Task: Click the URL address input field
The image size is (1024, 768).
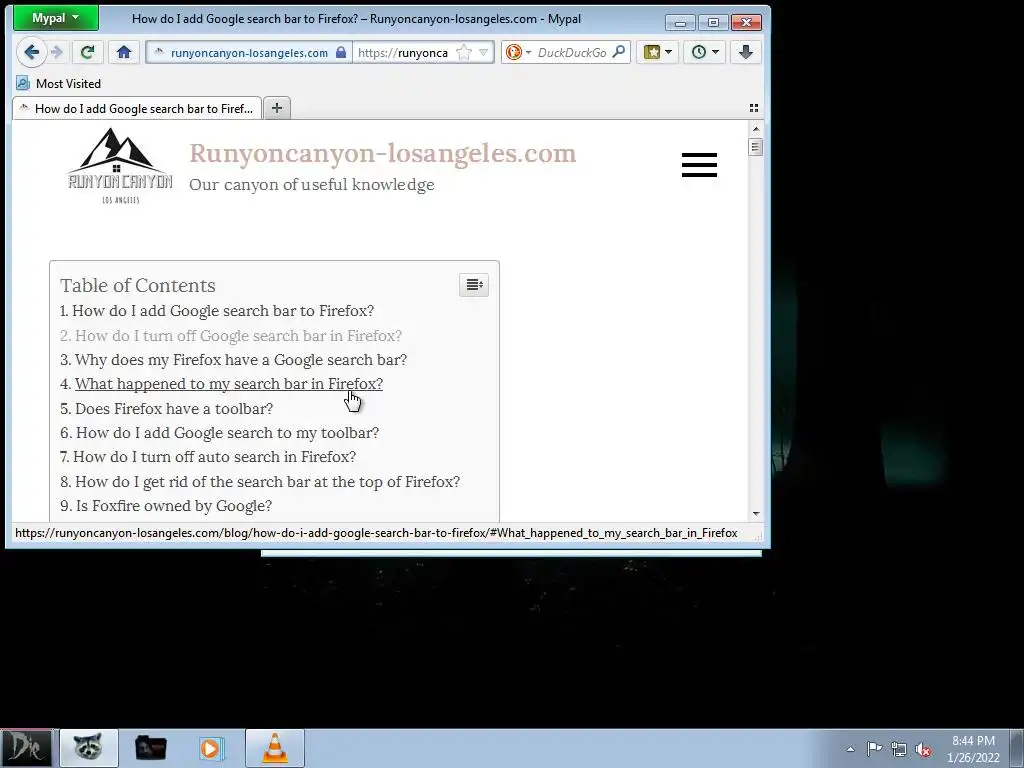Action: pos(405,52)
